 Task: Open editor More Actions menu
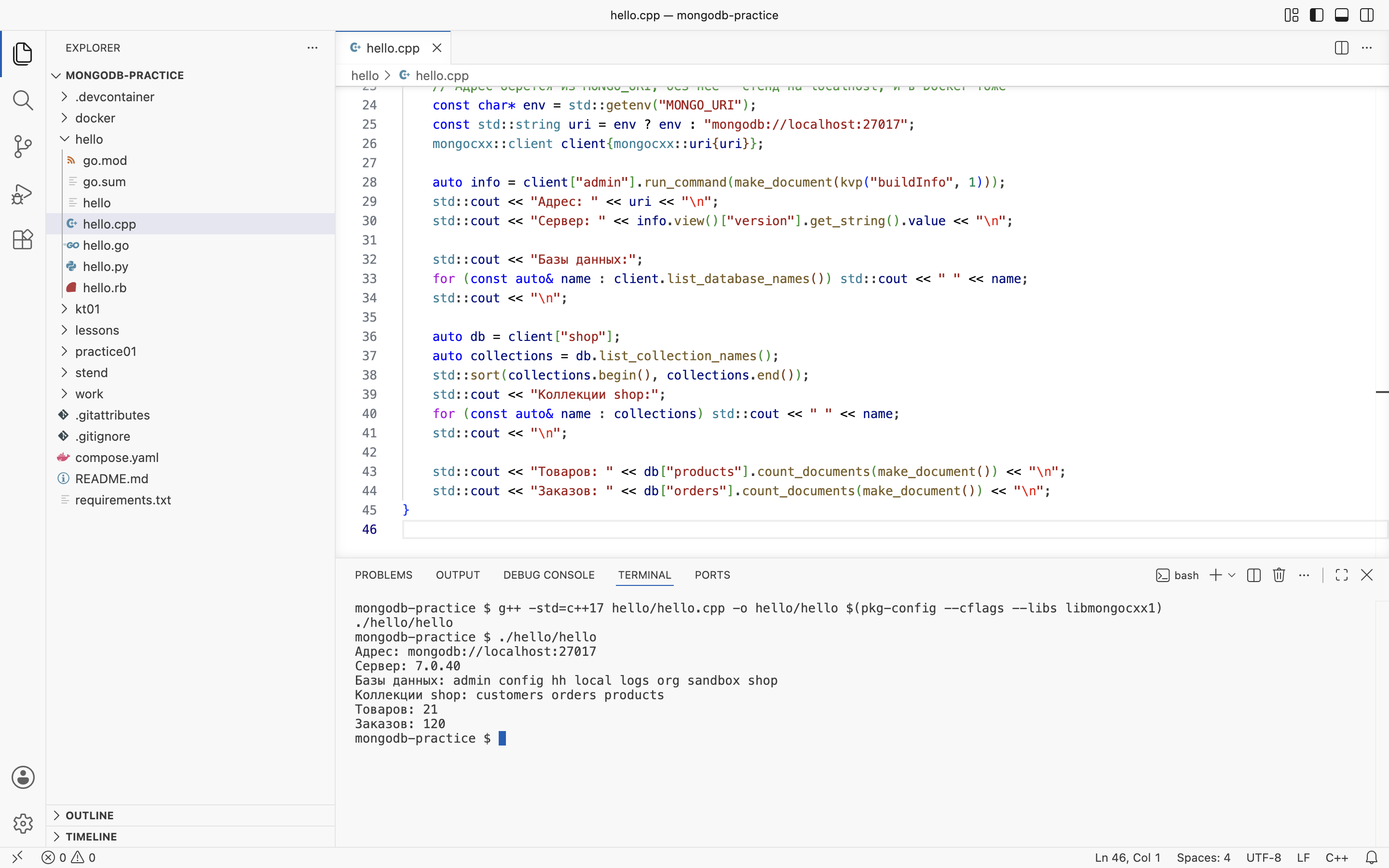click(x=1367, y=48)
